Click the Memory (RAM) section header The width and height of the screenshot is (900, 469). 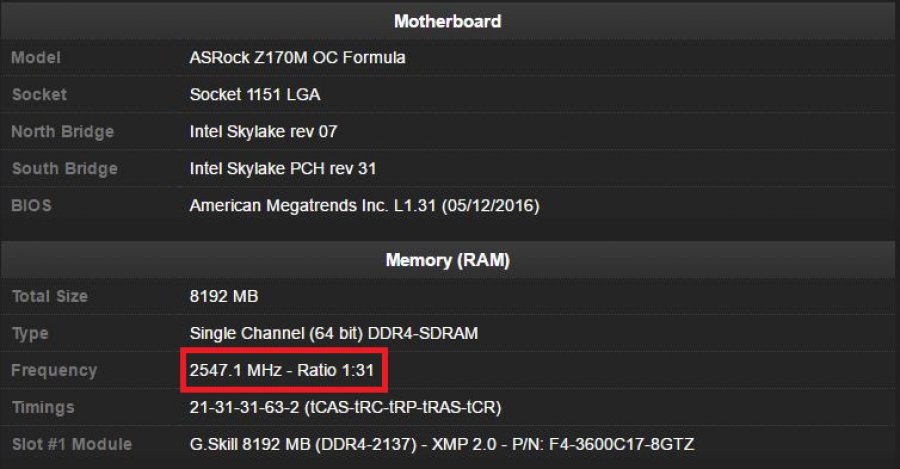pos(447,260)
